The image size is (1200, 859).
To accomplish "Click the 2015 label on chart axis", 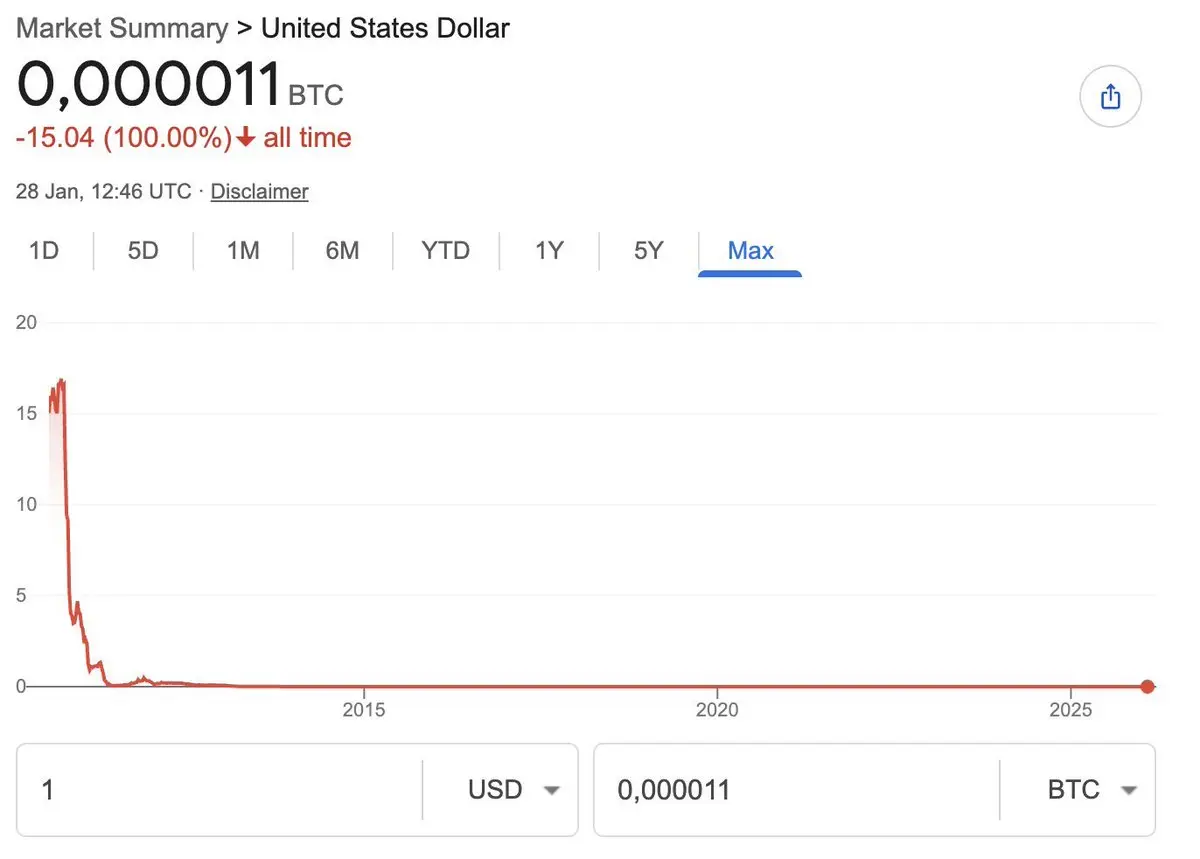I will 364,709.
